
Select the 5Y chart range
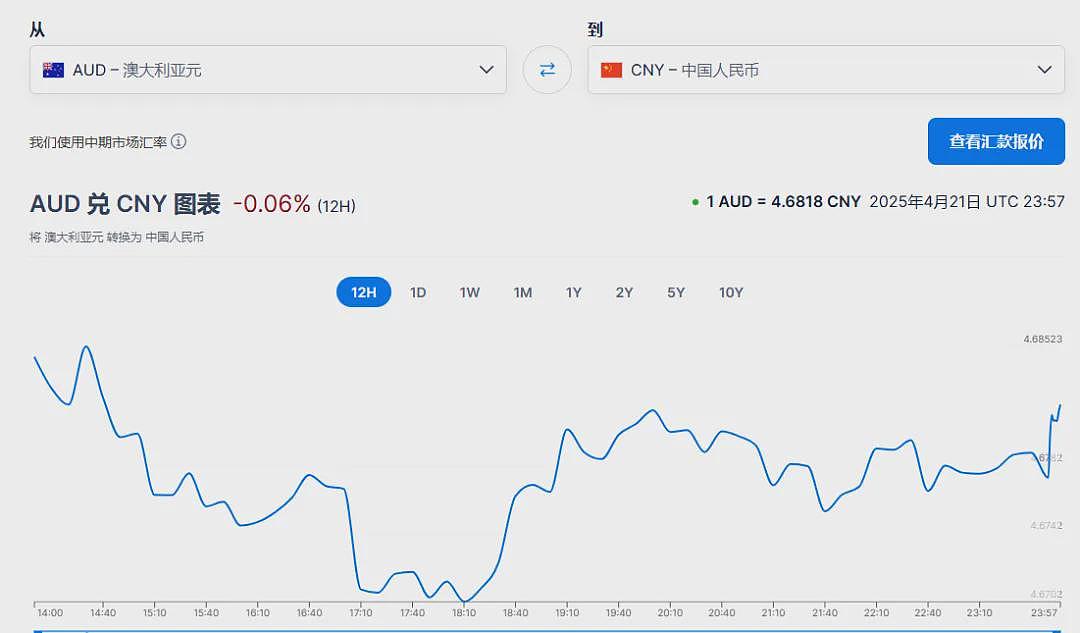676,292
